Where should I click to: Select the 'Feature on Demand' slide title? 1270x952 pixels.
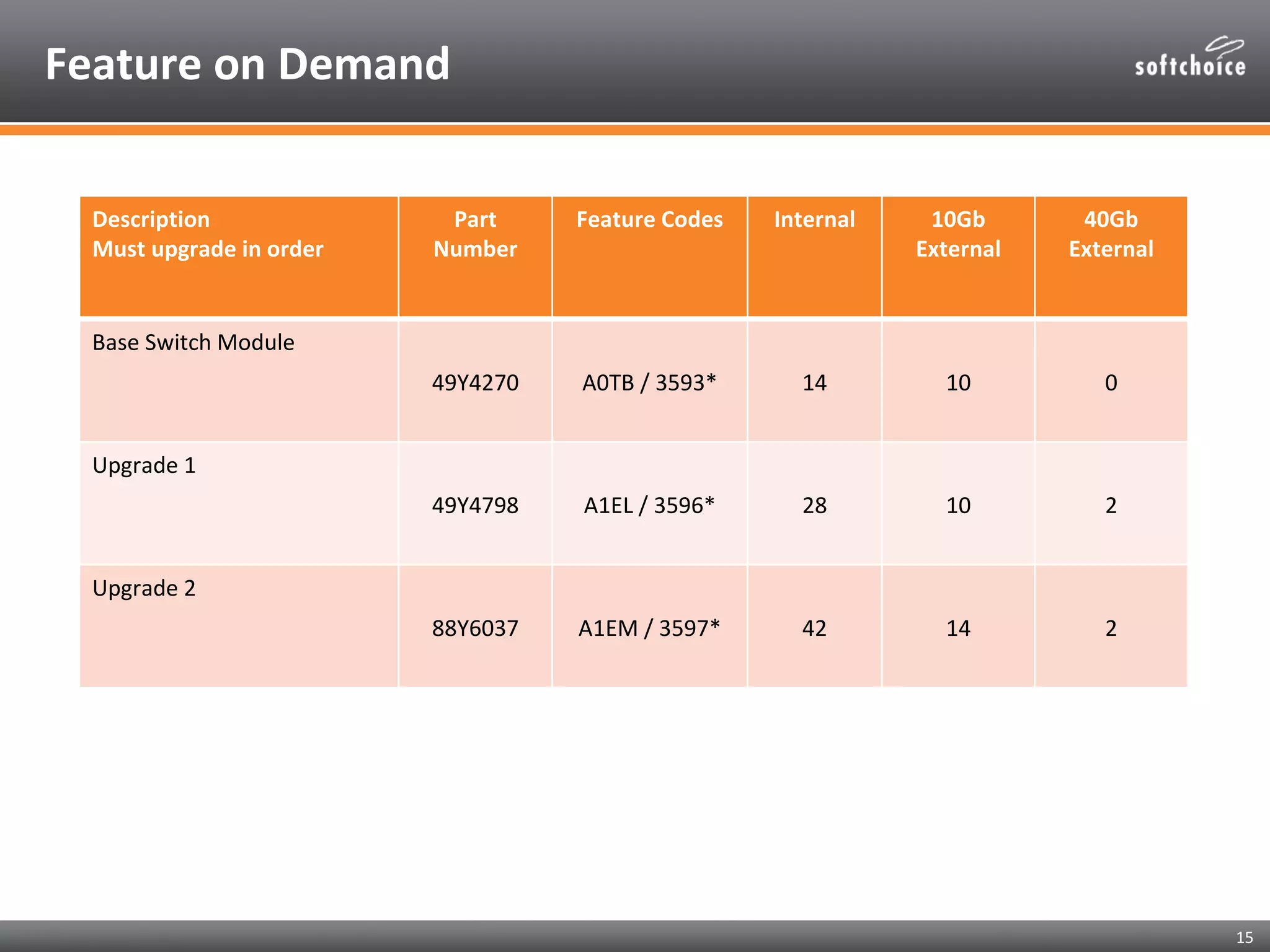[247, 64]
